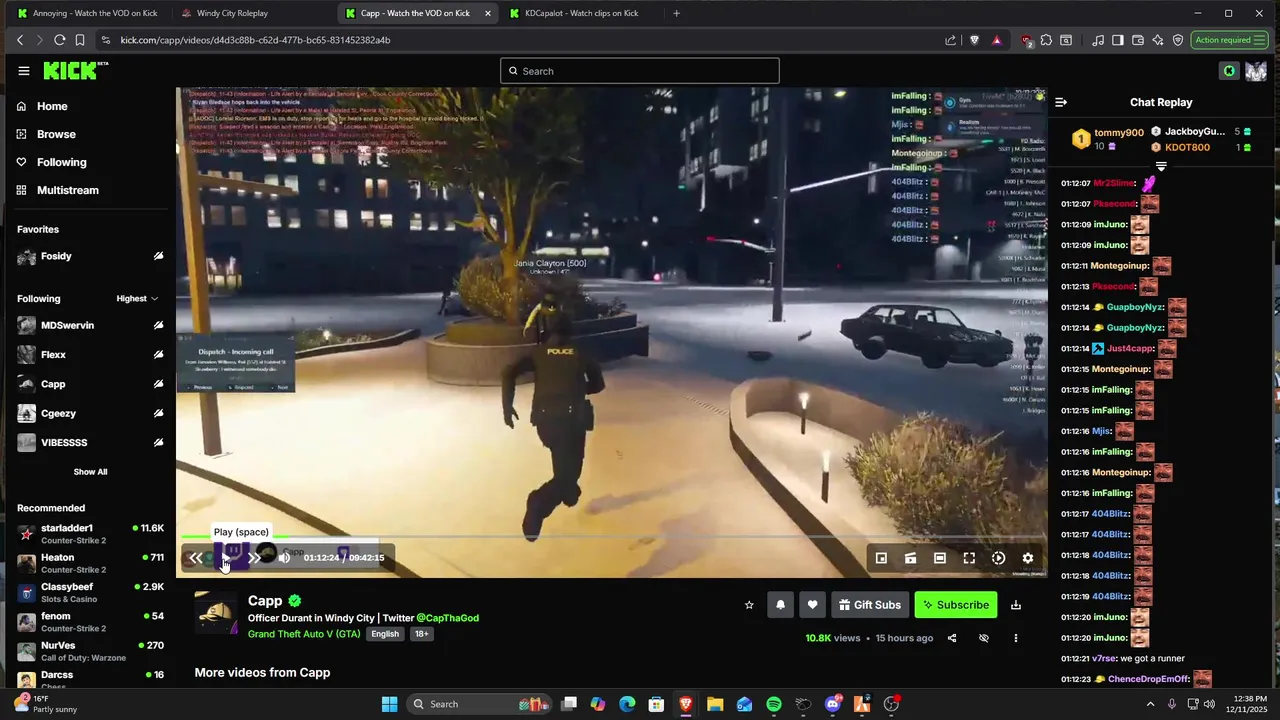Reload the page

point(60,40)
